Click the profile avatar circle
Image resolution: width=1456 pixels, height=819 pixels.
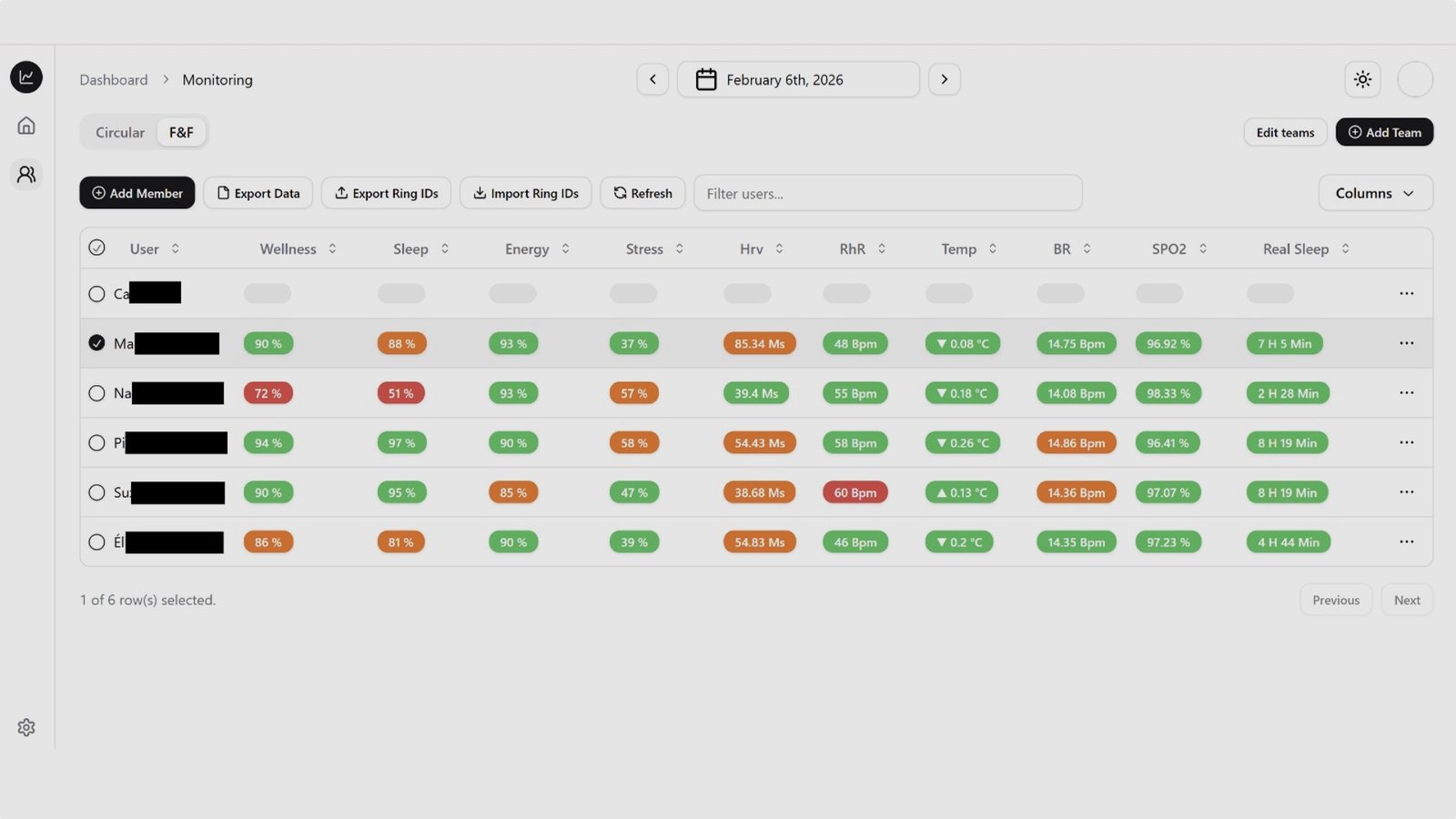pyautogui.click(x=1414, y=79)
